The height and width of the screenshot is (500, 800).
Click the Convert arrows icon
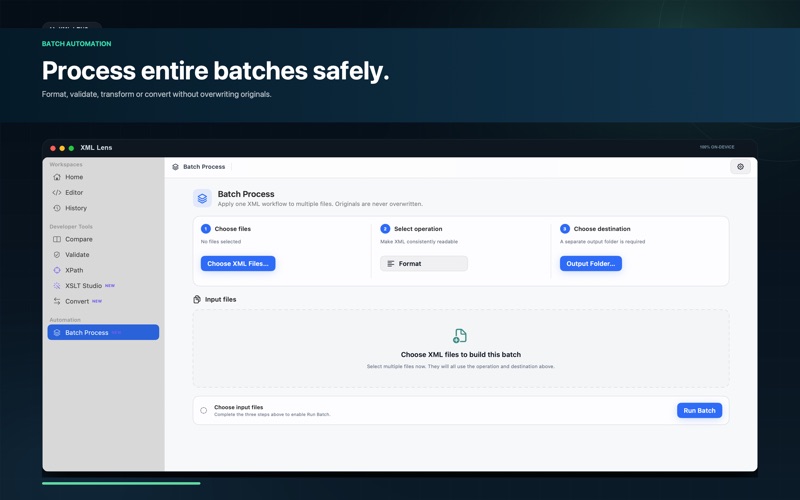click(x=57, y=302)
